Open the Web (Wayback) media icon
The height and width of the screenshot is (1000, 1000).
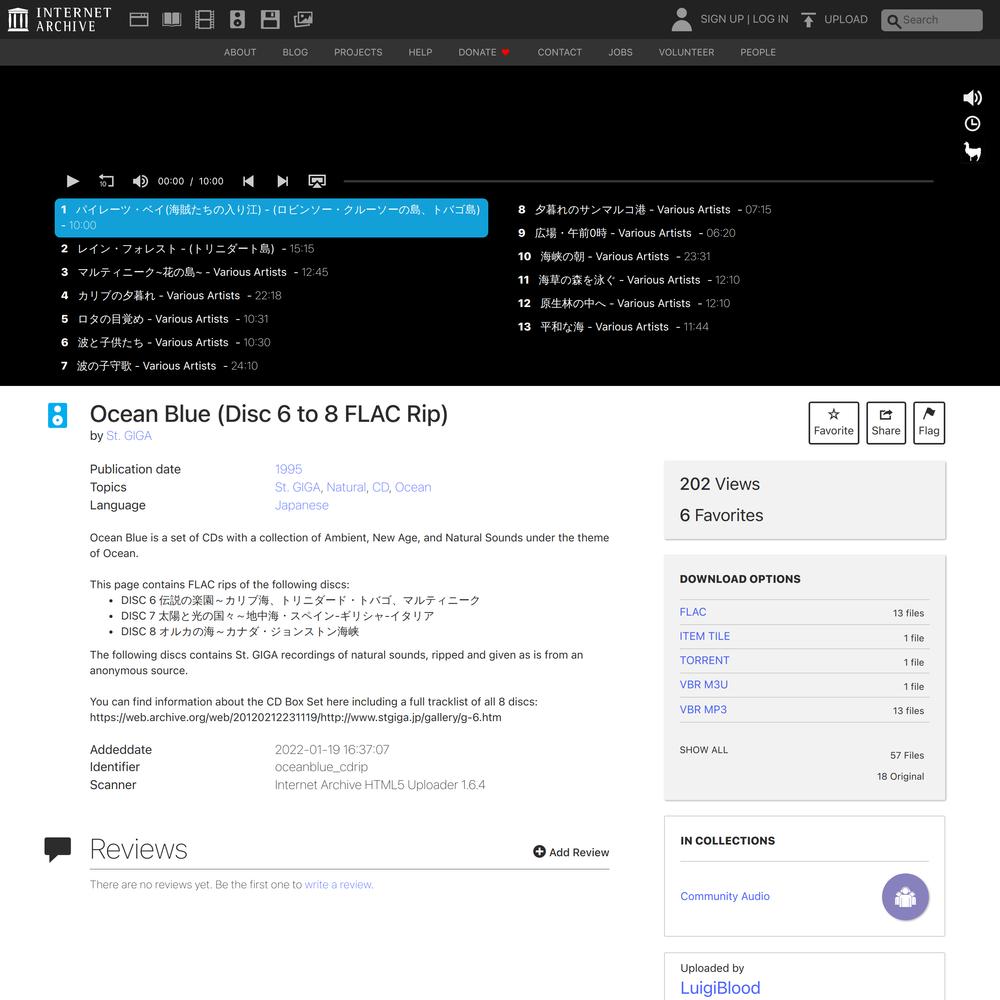tap(138, 19)
